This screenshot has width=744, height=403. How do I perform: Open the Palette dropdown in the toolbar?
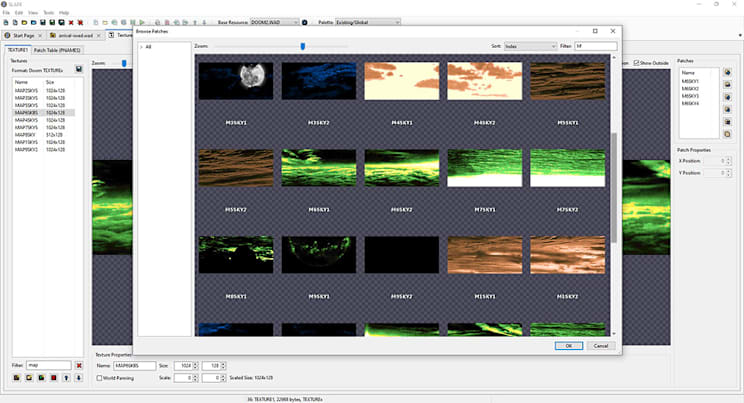368,22
